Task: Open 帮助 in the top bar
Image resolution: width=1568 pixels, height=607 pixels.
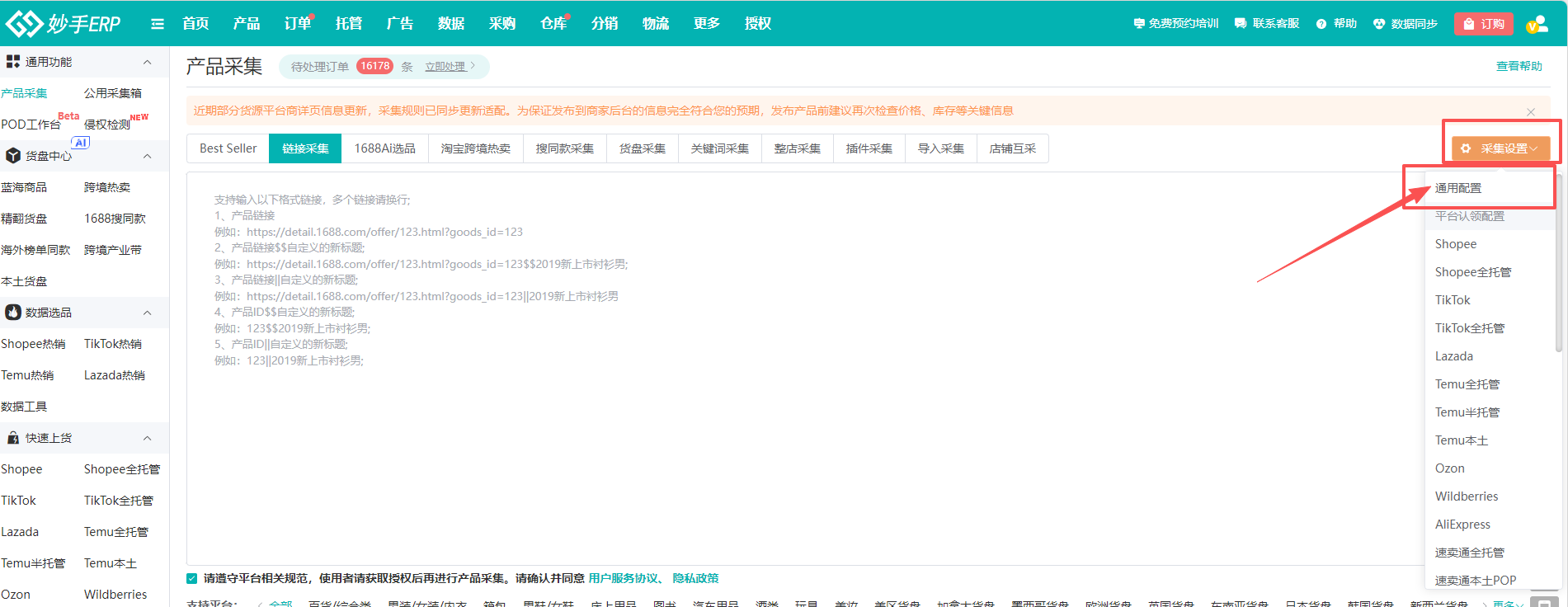Action: coord(1336,24)
